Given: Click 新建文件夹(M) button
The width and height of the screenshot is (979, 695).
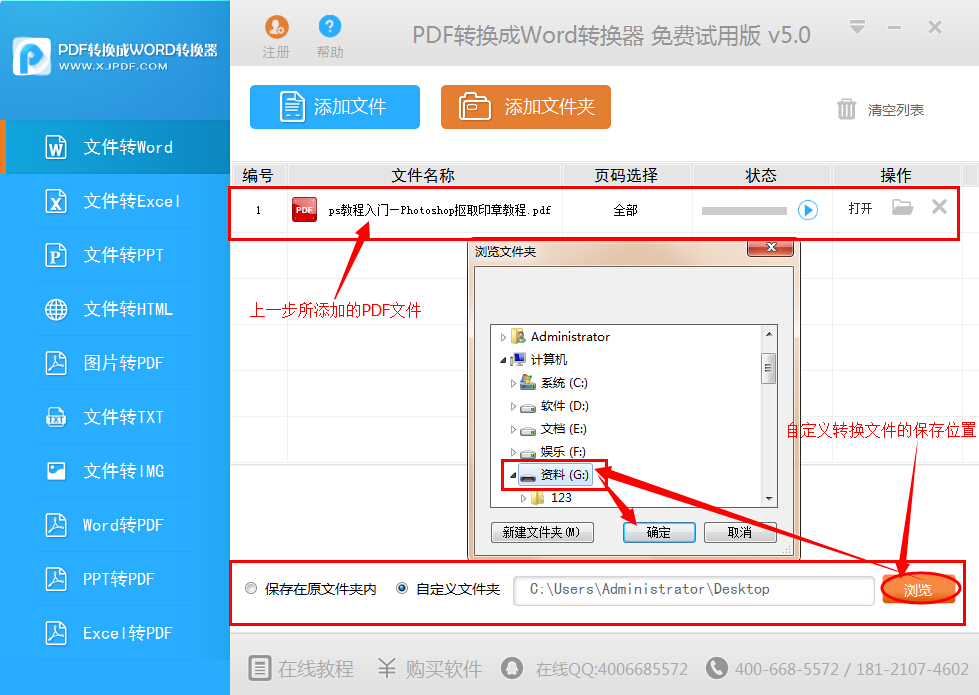Looking at the screenshot, I should pyautogui.click(x=542, y=533).
